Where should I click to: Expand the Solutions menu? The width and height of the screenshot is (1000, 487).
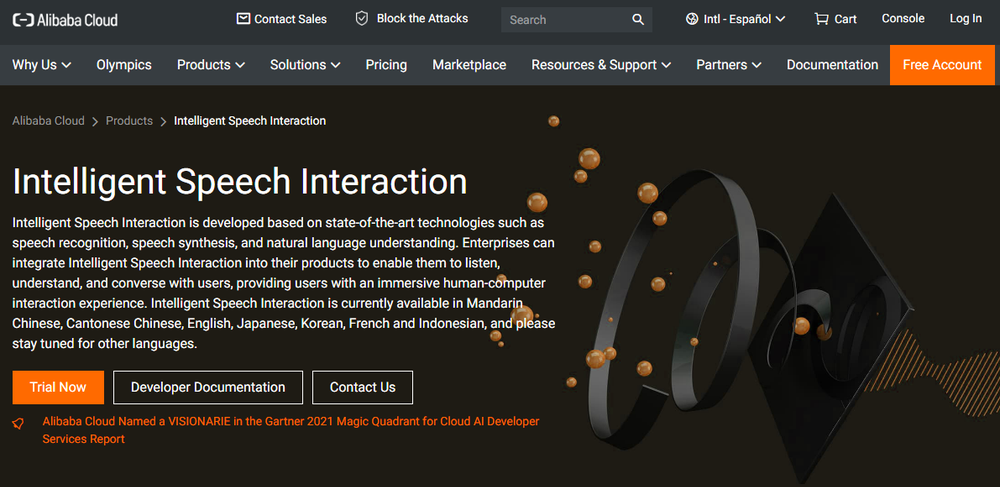tap(305, 65)
